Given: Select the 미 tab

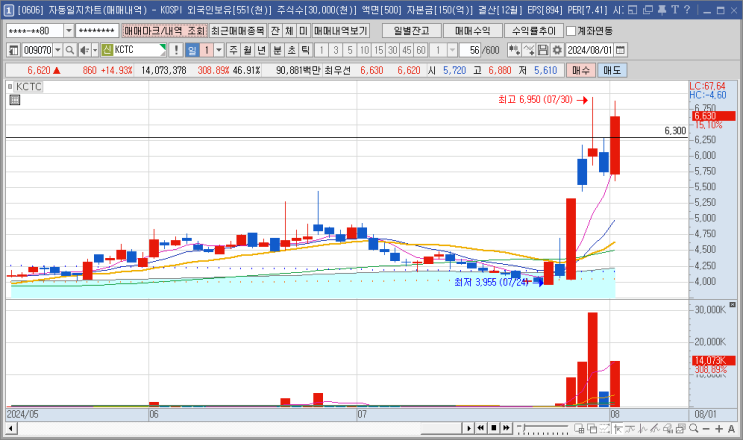Looking at the screenshot, I should (x=303, y=31).
